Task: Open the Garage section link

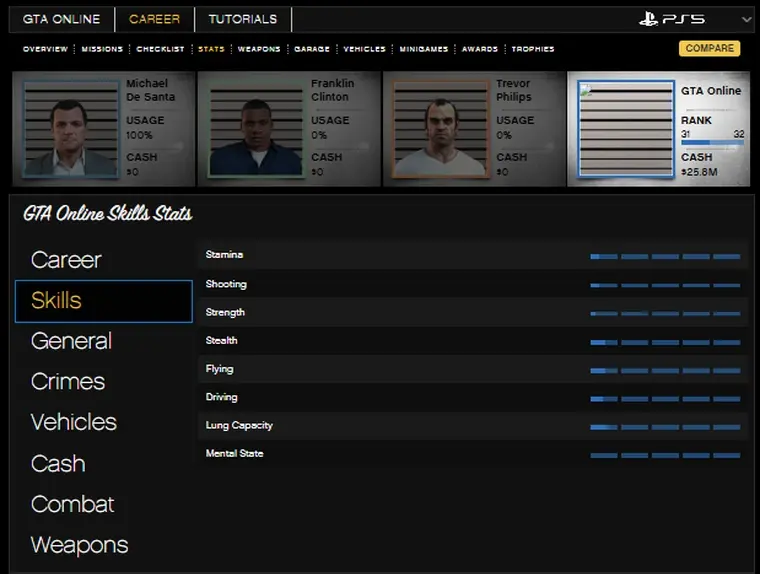Action: point(312,49)
